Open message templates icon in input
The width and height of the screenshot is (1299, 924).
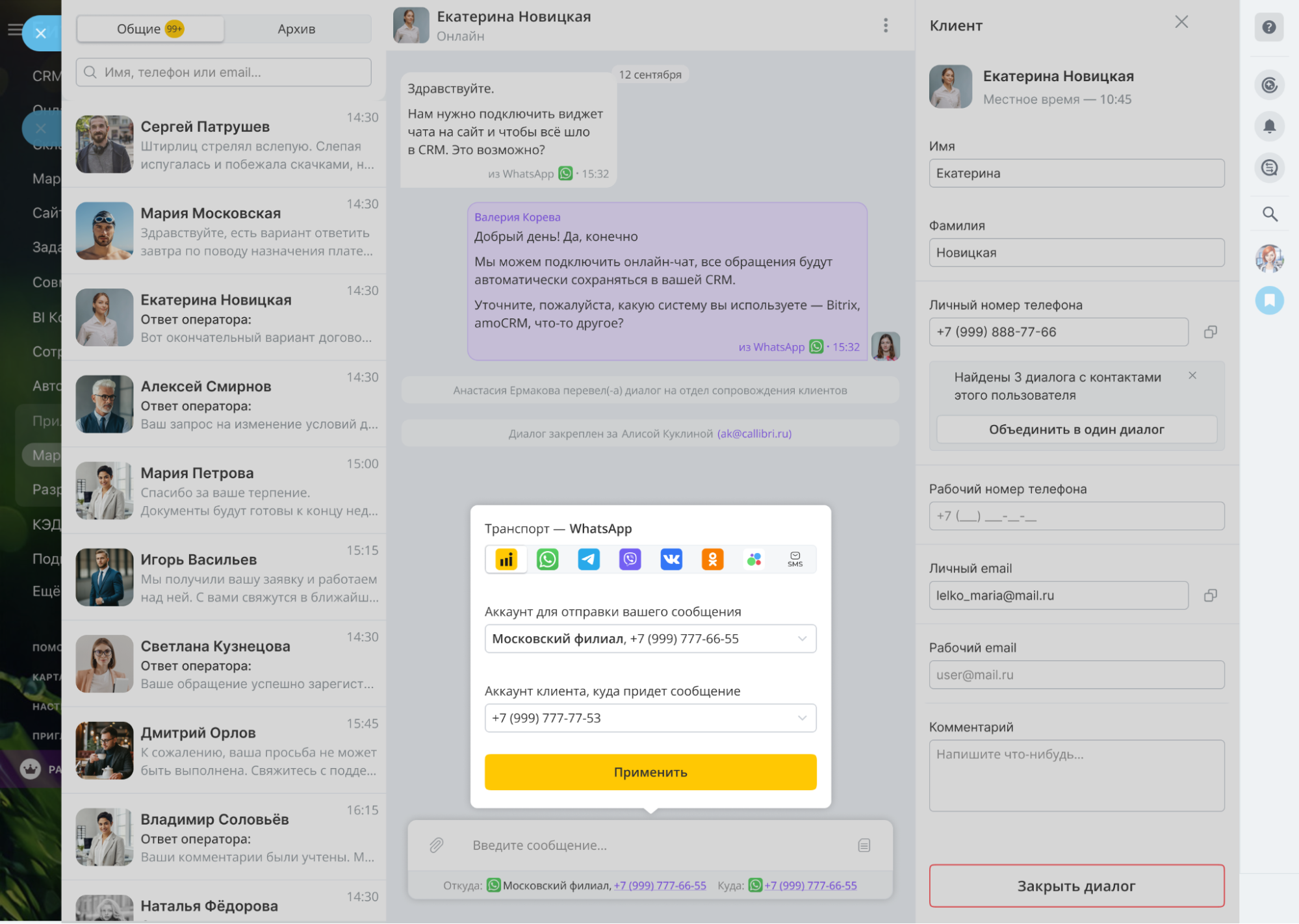point(864,845)
